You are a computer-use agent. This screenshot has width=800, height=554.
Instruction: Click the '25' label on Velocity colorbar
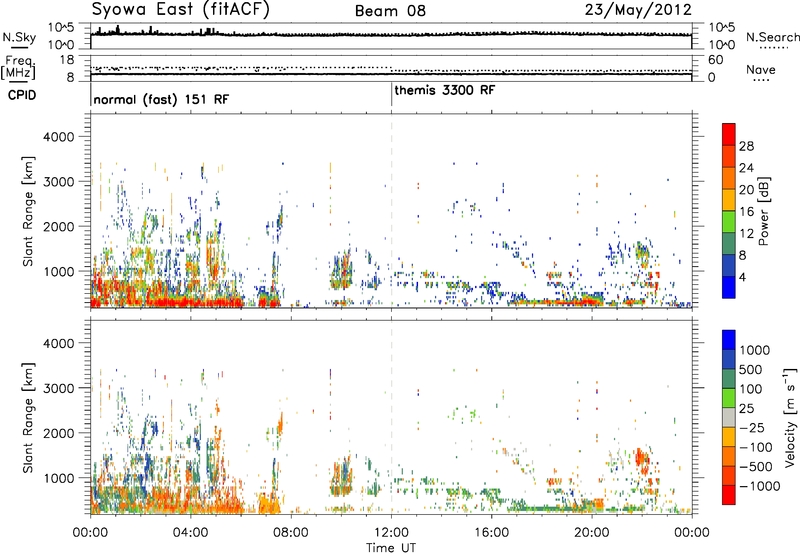[x=746, y=408]
